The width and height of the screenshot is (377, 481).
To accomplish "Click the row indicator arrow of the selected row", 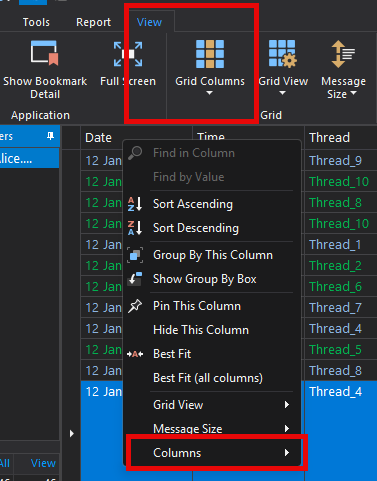I will point(72,433).
